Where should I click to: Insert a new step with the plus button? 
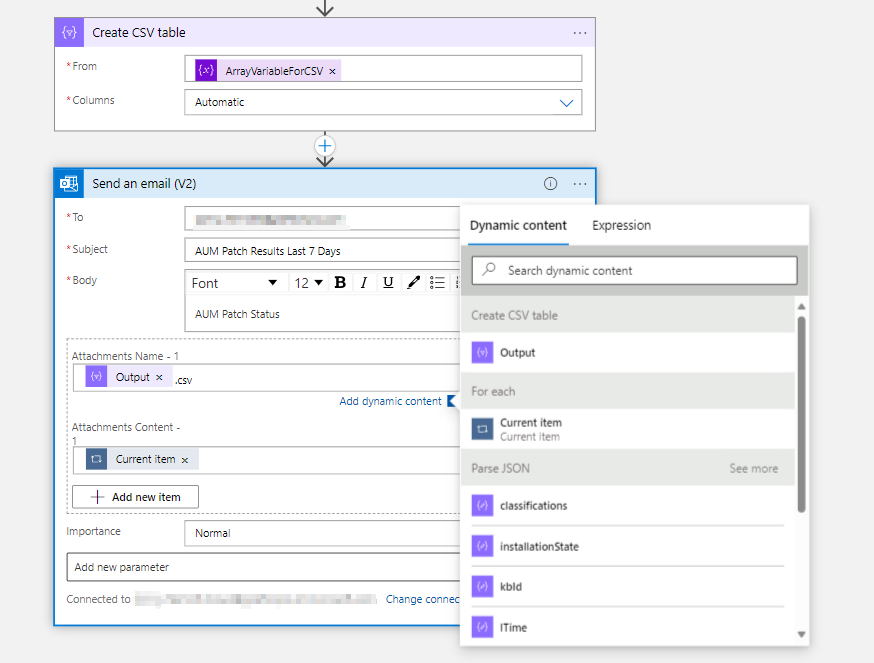324,146
